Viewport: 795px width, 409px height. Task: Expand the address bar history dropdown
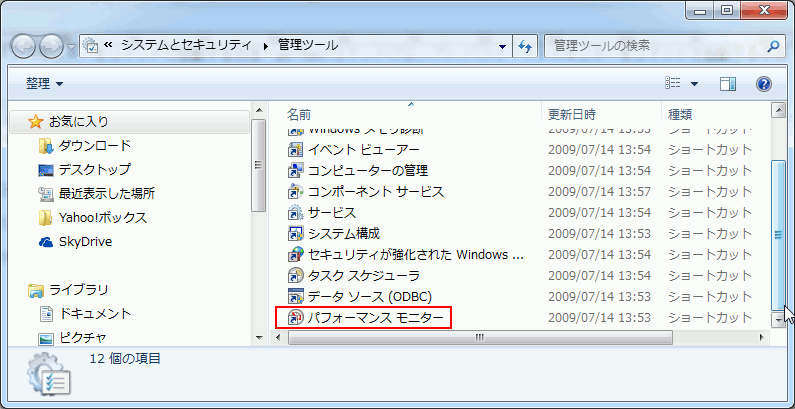tap(502, 46)
